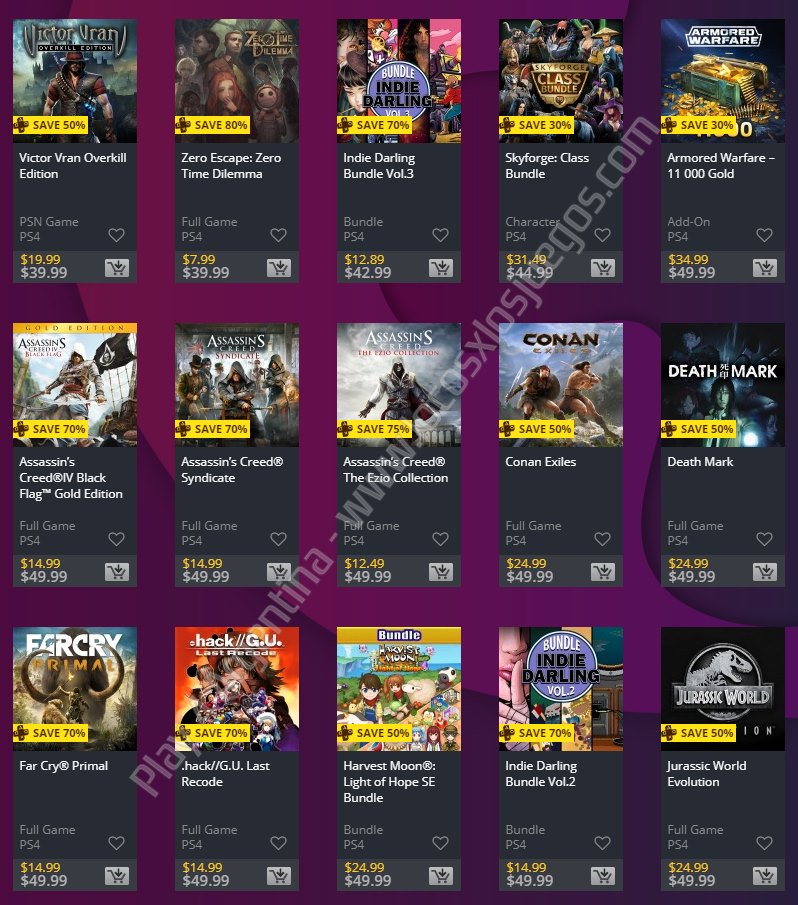Add Zero Time Dilemma to cart
The width and height of the screenshot is (798, 905).
tap(279, 267)
